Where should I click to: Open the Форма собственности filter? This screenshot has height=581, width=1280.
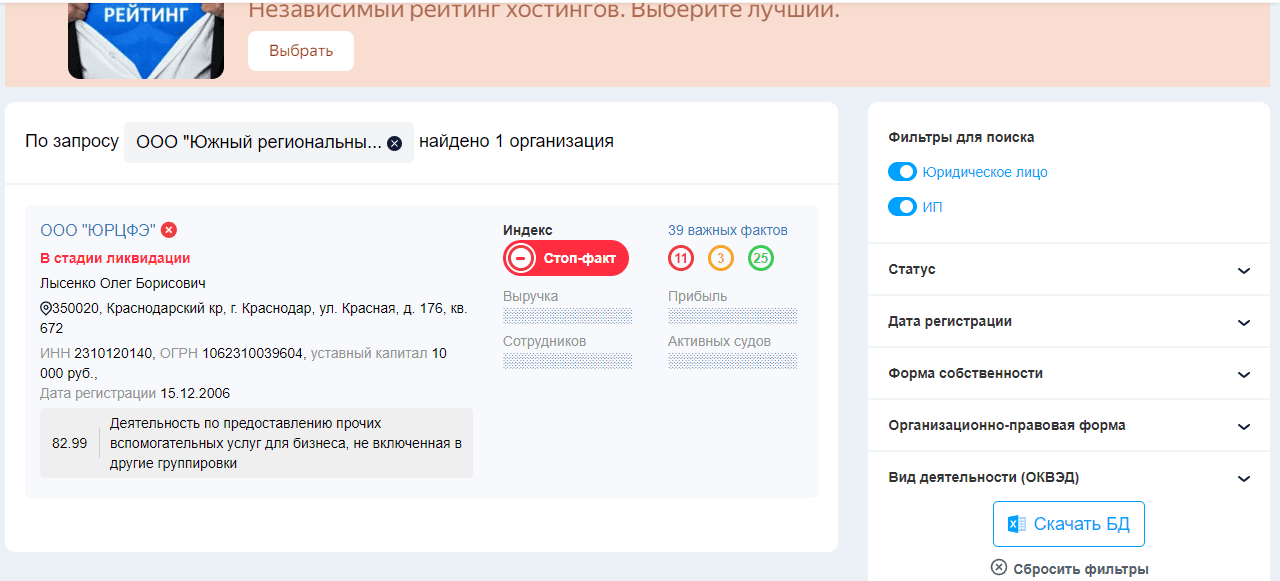(1243, 374)
